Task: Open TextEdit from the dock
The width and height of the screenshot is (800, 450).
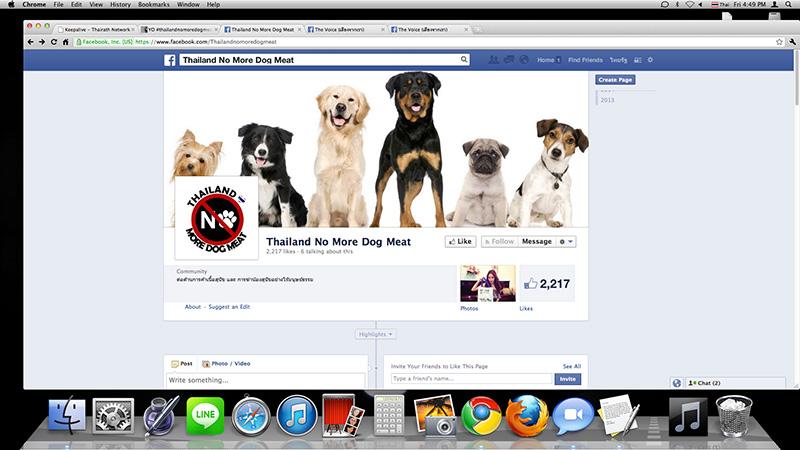Action: [x=618, y=416]
